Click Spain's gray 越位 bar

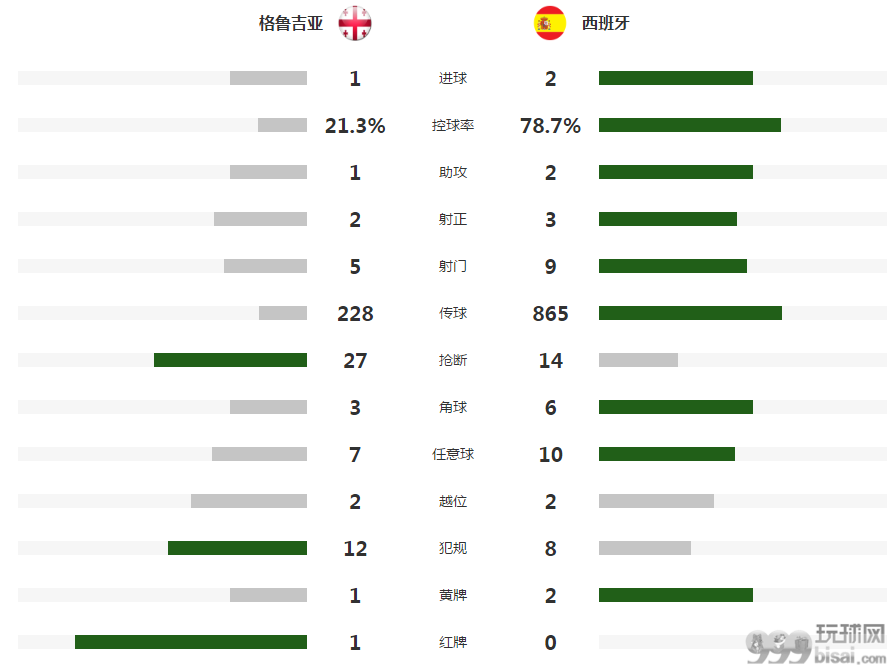coord(656,501)
